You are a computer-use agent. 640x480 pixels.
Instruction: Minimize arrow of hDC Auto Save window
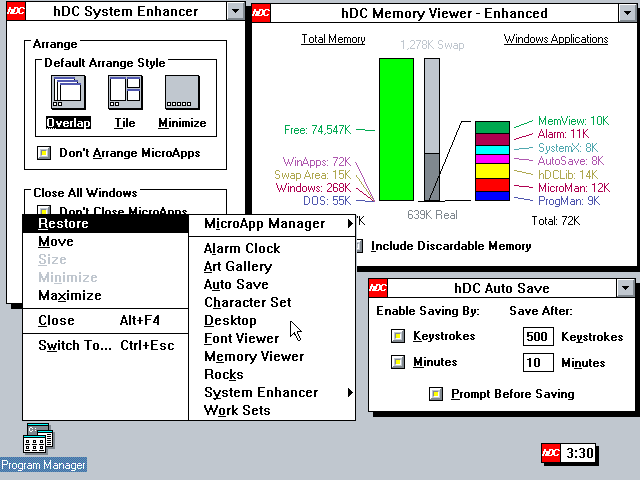(625, 288)
